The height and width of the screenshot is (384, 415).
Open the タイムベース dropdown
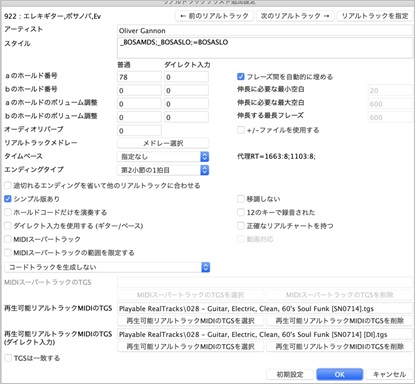[x=163, y=157]
